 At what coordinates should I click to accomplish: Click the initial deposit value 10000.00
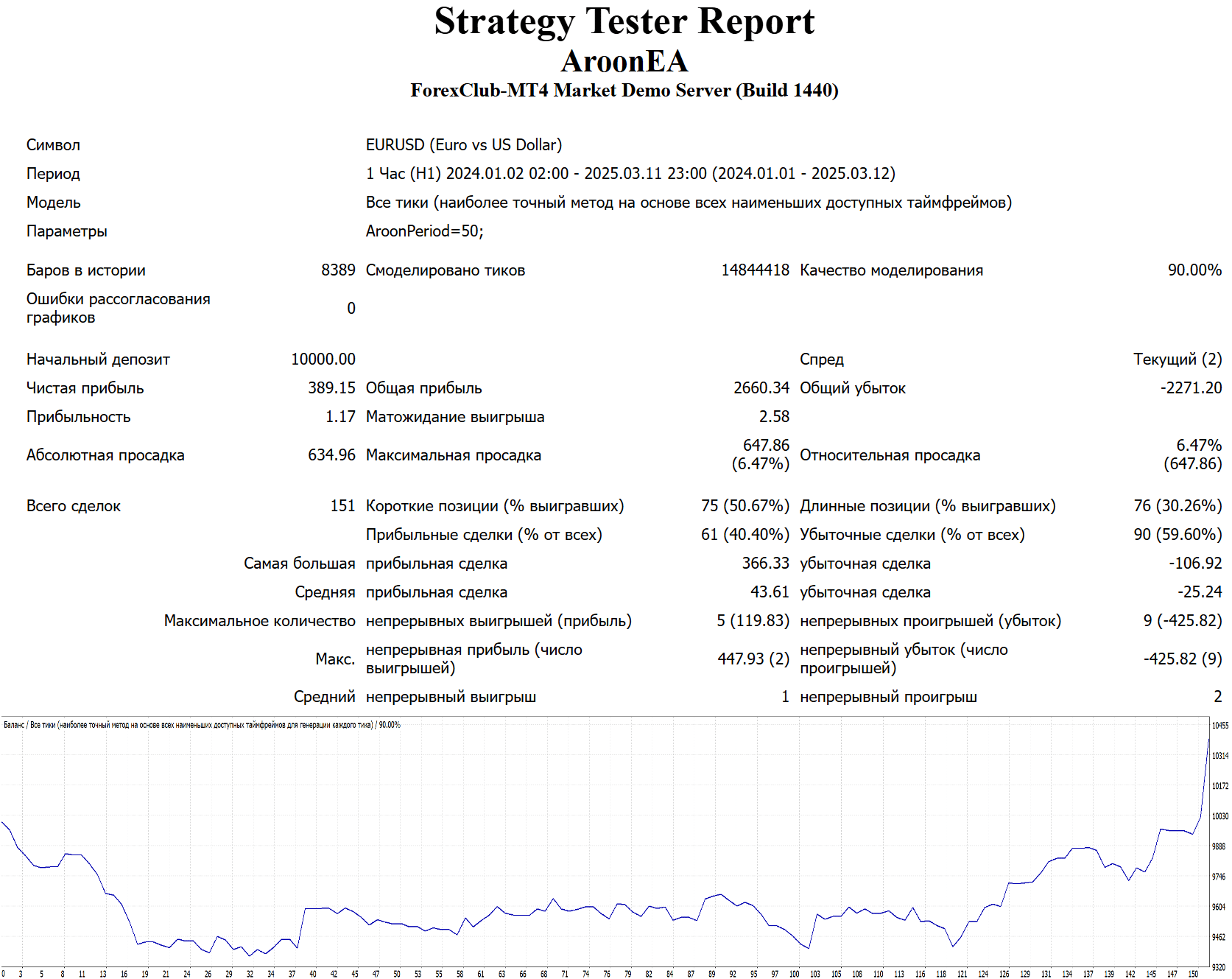(x=323, y=359)
